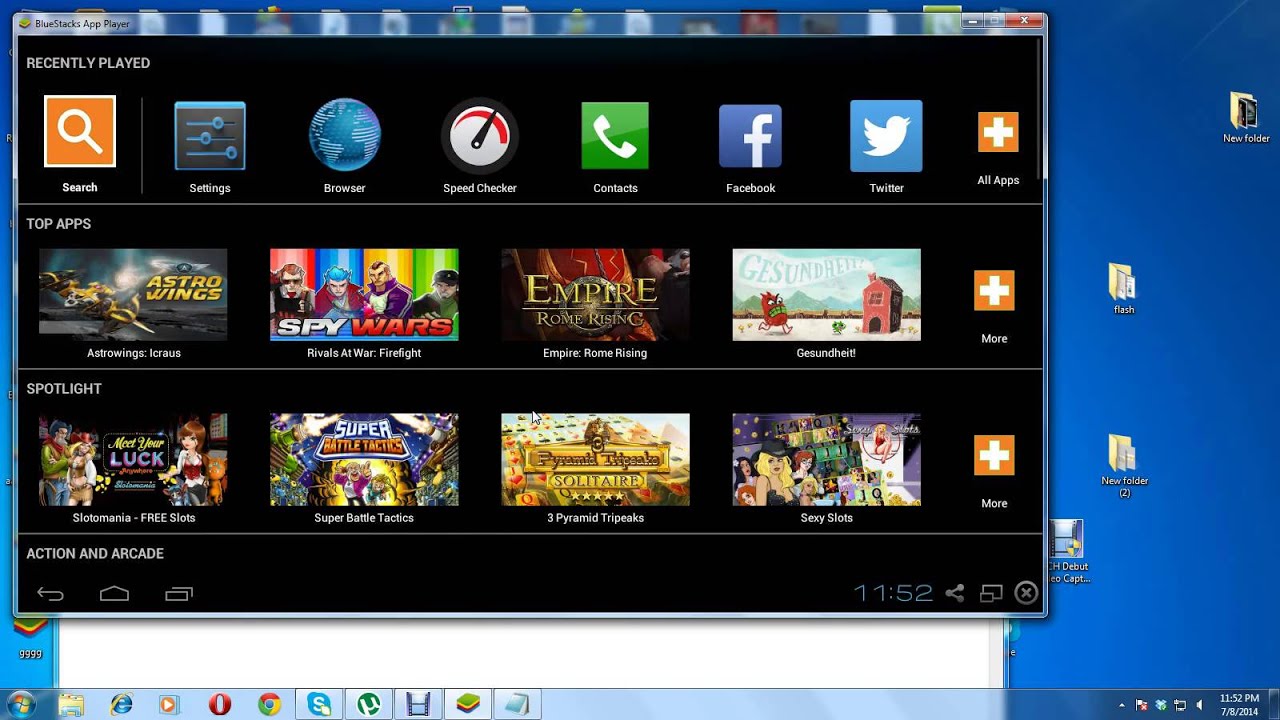Launch the Browser globe icon
The width and height of the screenshot is (1280, 720).
pyautogui.click(x=344, y=135)
